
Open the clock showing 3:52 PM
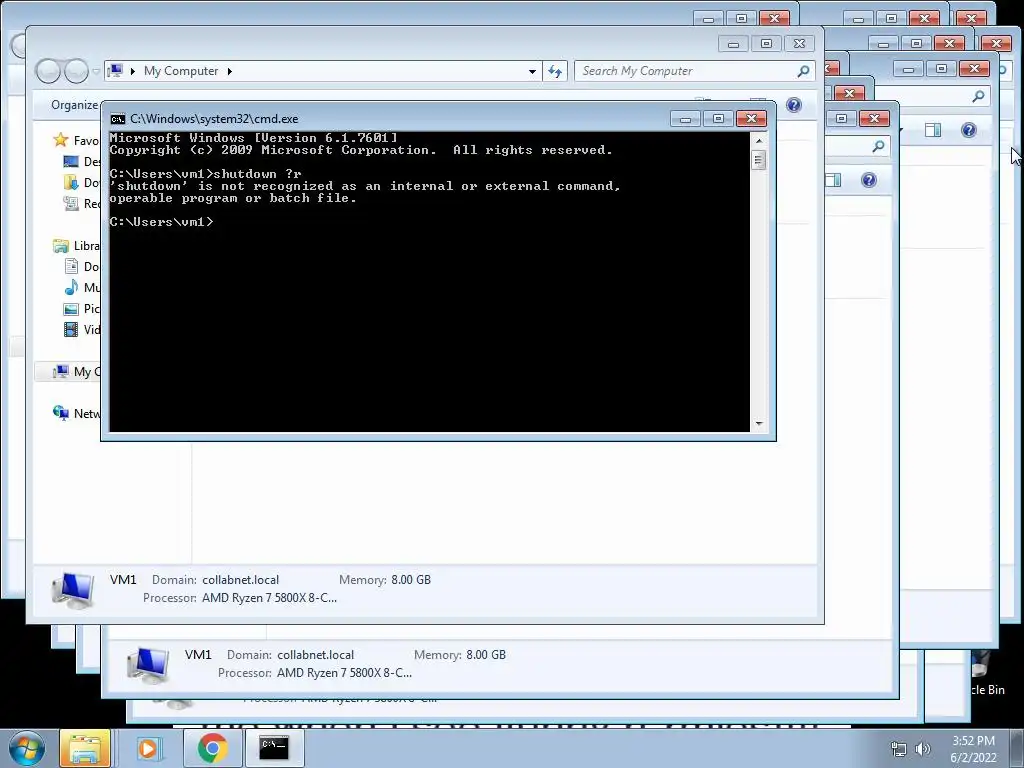click(x=973, y=749)
